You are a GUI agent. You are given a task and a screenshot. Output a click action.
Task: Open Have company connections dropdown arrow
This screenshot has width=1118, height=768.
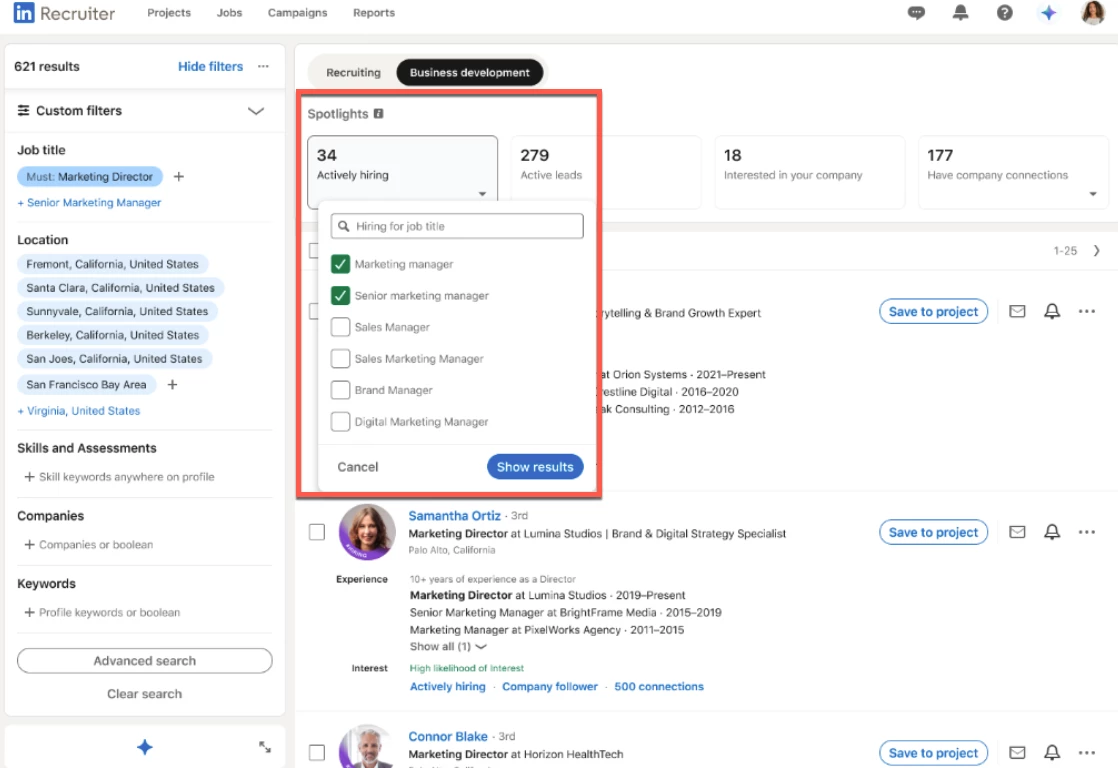coord(1092,194)
